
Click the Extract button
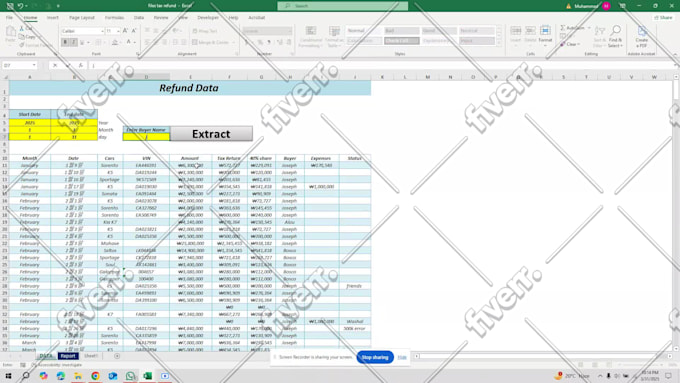click(x=211, y=134)
